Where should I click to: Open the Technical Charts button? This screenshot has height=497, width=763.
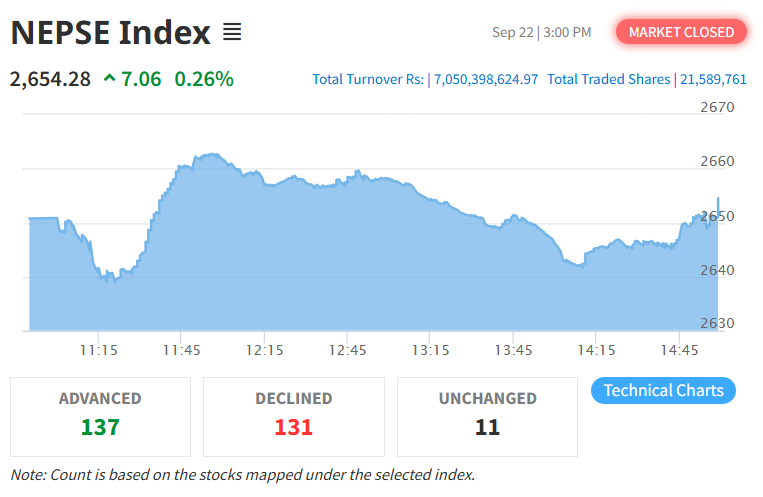[663, 390]
